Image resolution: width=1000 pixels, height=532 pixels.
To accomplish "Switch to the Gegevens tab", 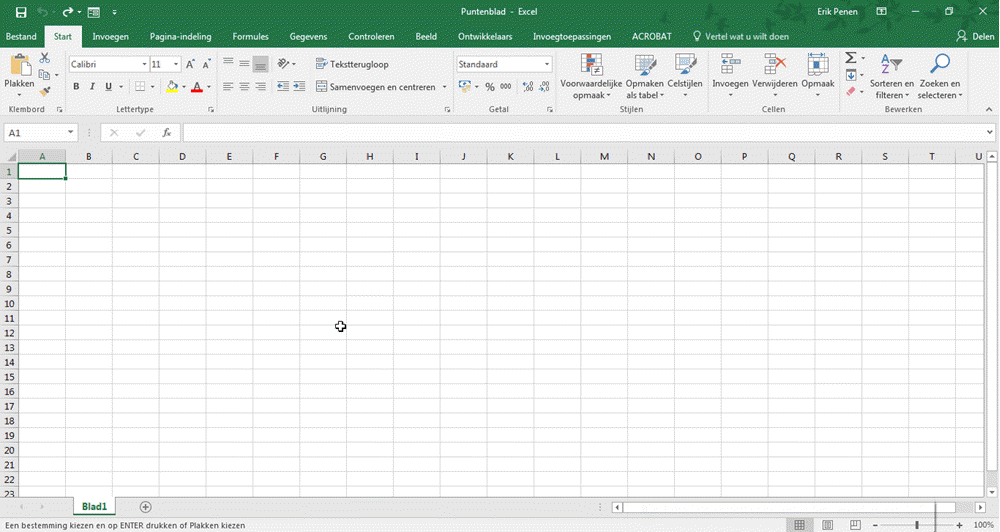I will [308, 36].
